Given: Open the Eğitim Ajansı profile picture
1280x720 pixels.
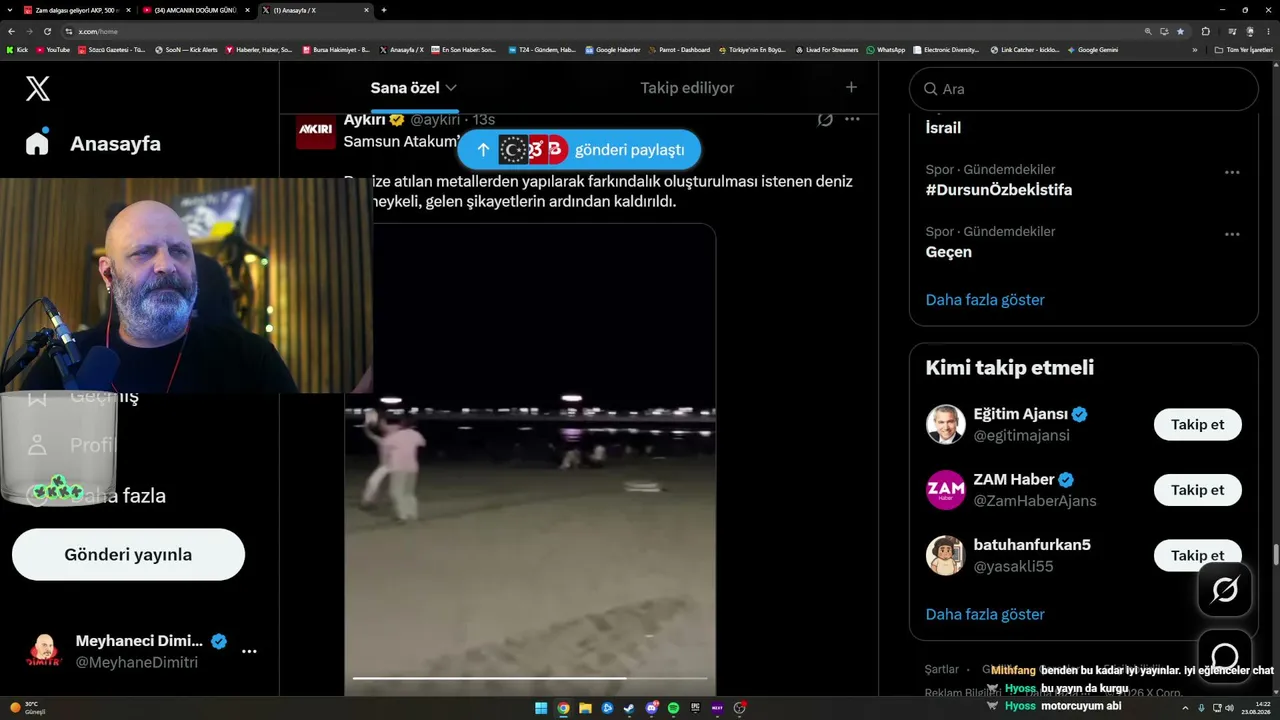Looking at the screenshot, I should 945,424.
